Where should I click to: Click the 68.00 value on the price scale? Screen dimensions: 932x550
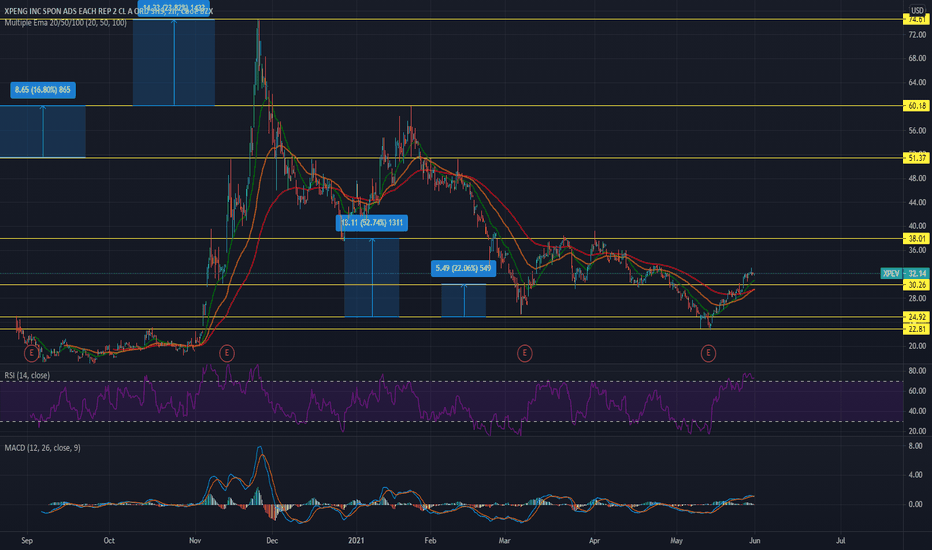coord(917,58)
